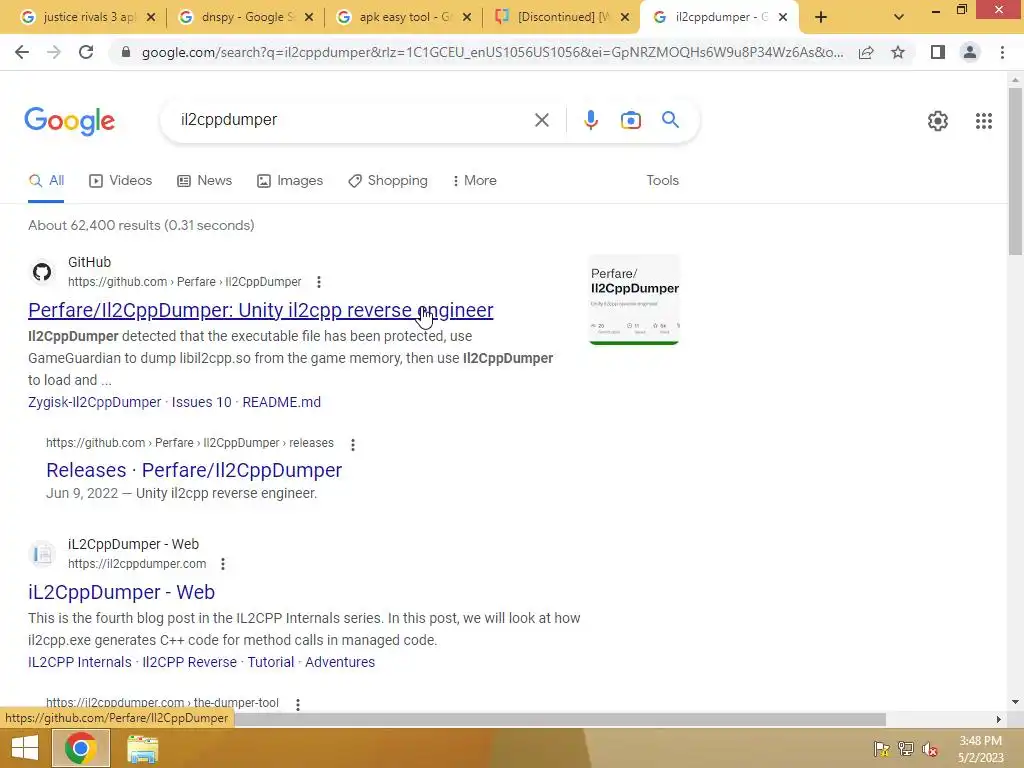Click in the il2cppdumper search field
The width and height of the screenshot is (1024, 768).
pyautogui.click(x=353, y=120)
